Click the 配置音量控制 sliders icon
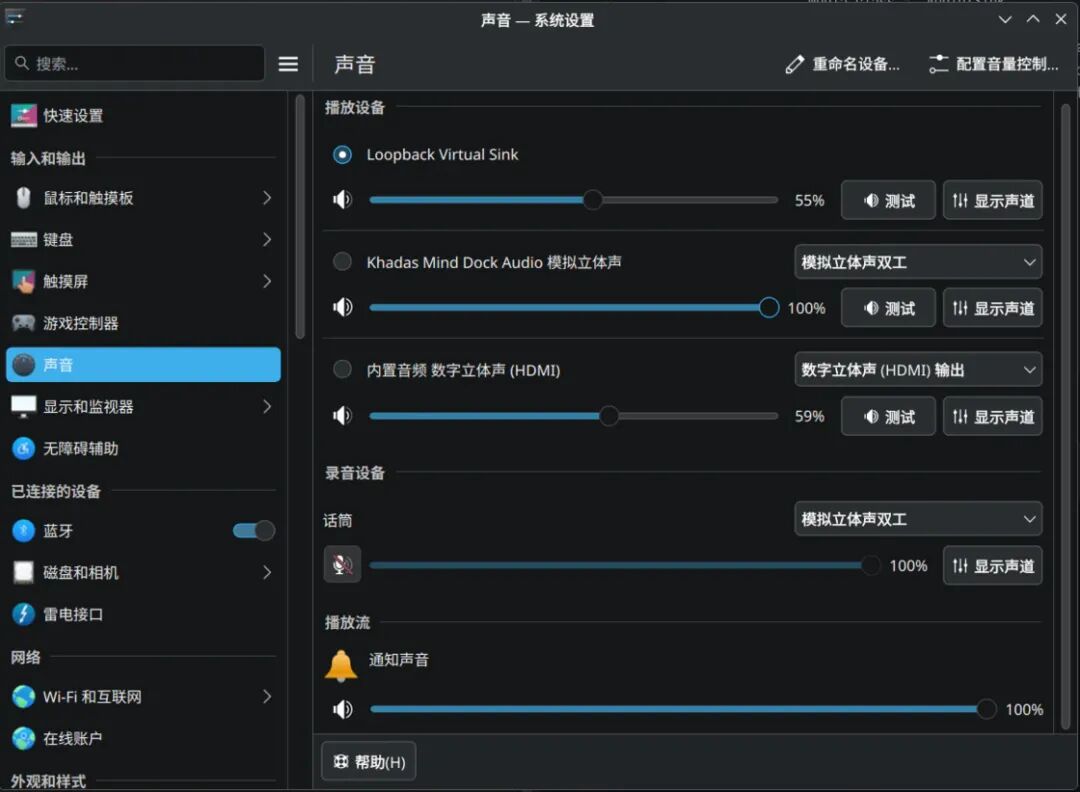 [x=938, y=65]
